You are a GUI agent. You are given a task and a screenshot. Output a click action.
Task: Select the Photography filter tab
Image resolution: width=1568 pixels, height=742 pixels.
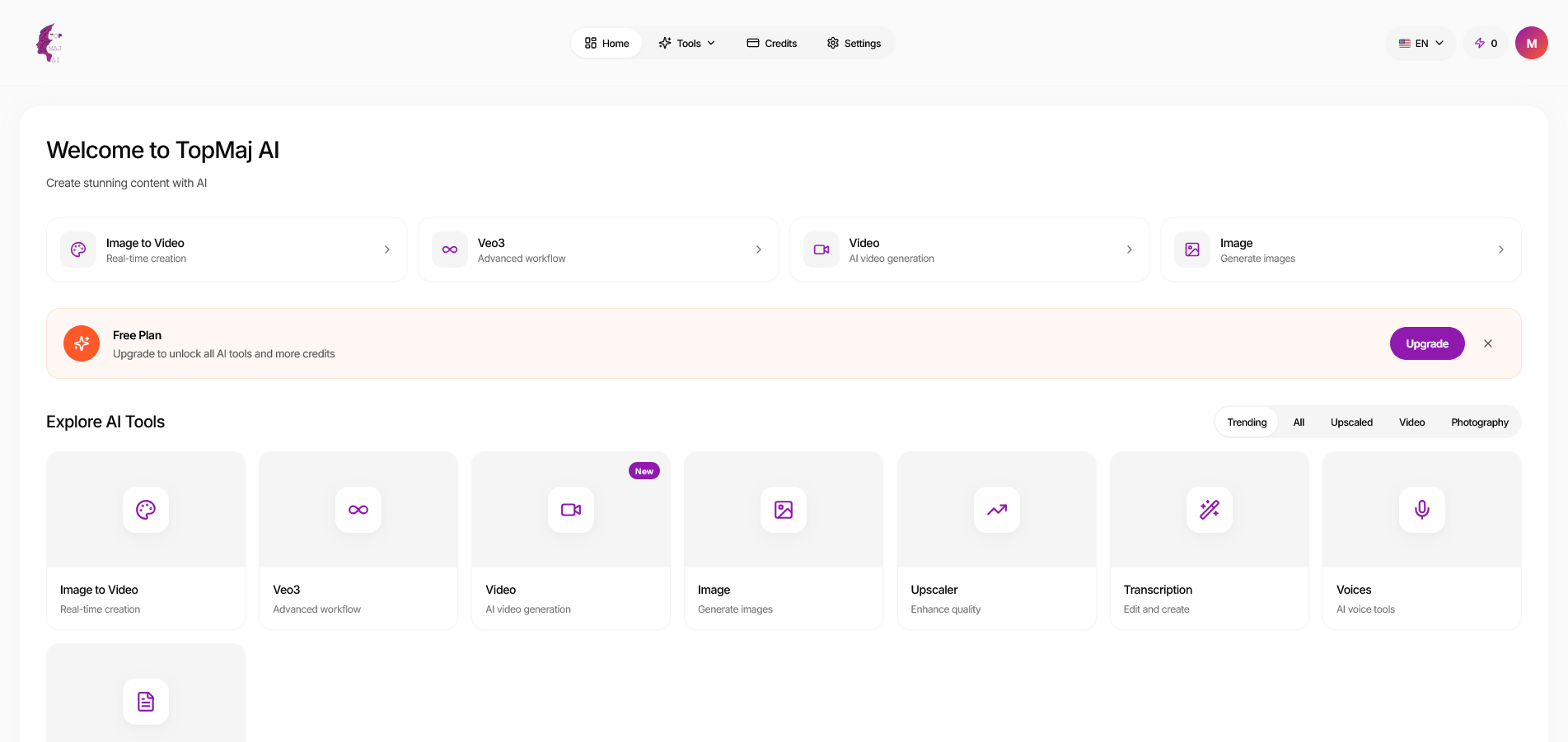pyautogui.click(x=1479, y=422)
